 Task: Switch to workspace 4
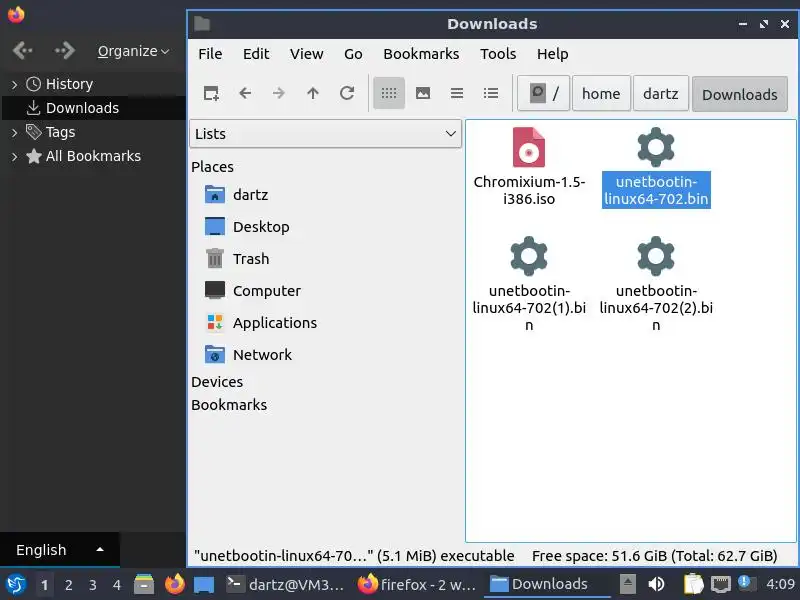pos(117,585)
